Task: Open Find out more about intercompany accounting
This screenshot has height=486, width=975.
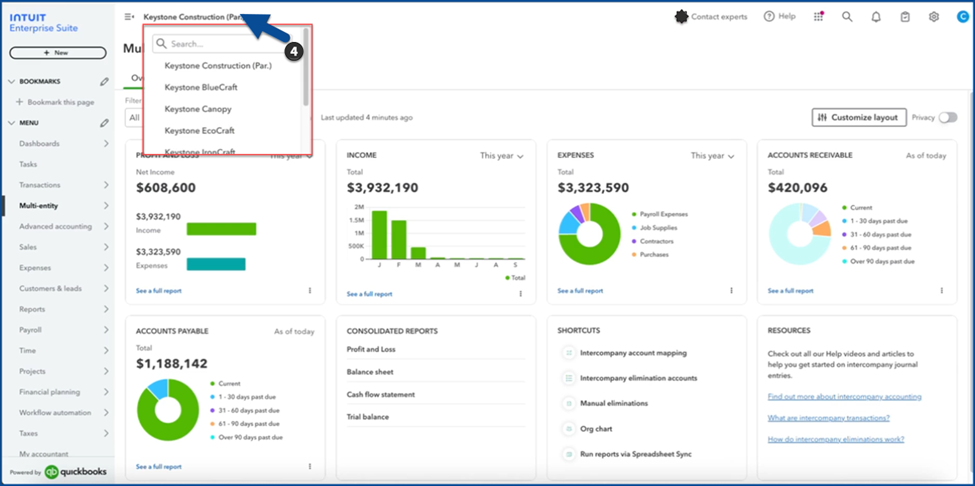Action: 844,397
